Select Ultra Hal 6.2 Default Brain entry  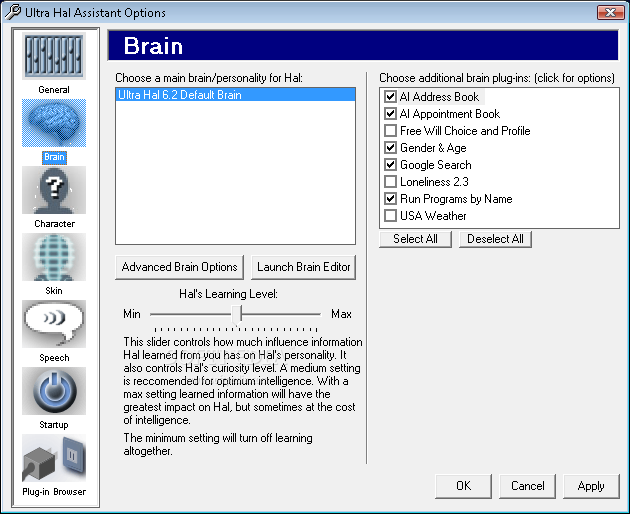coord(235,95)
